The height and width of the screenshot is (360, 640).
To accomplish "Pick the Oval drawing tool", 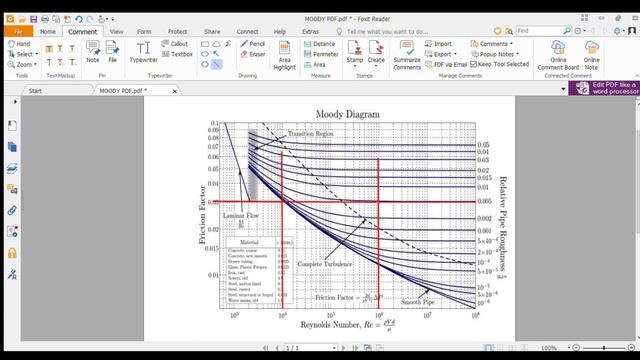I will tap(205, 54).
